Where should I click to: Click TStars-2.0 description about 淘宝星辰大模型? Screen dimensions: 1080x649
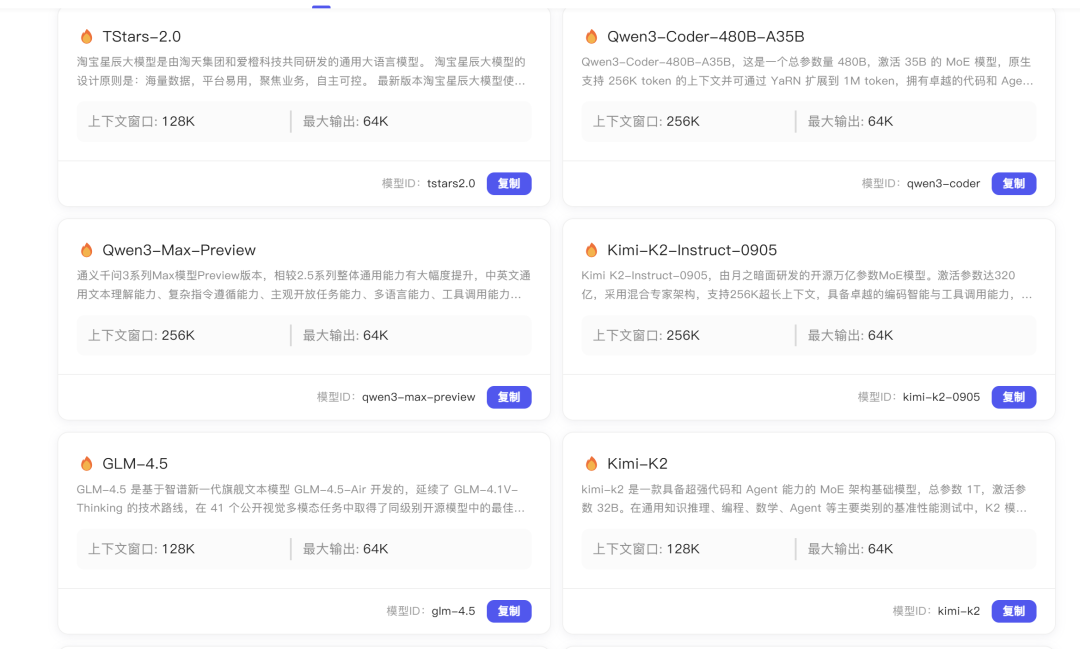(x=301, y=71)
